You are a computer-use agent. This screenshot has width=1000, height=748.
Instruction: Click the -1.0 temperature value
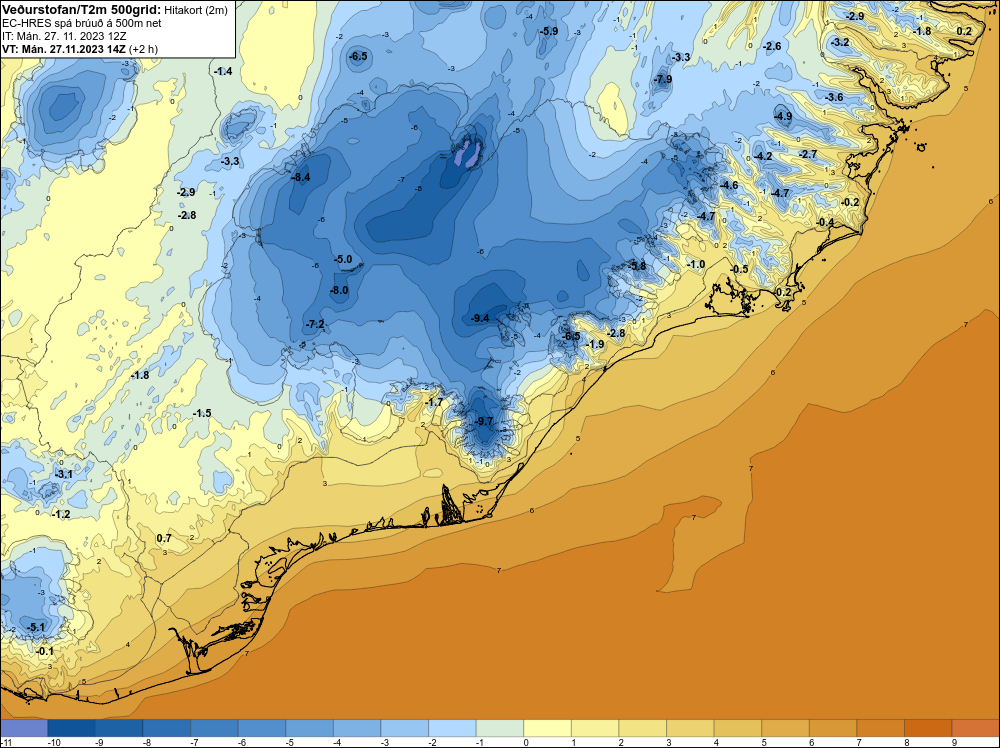coord(696,265)
